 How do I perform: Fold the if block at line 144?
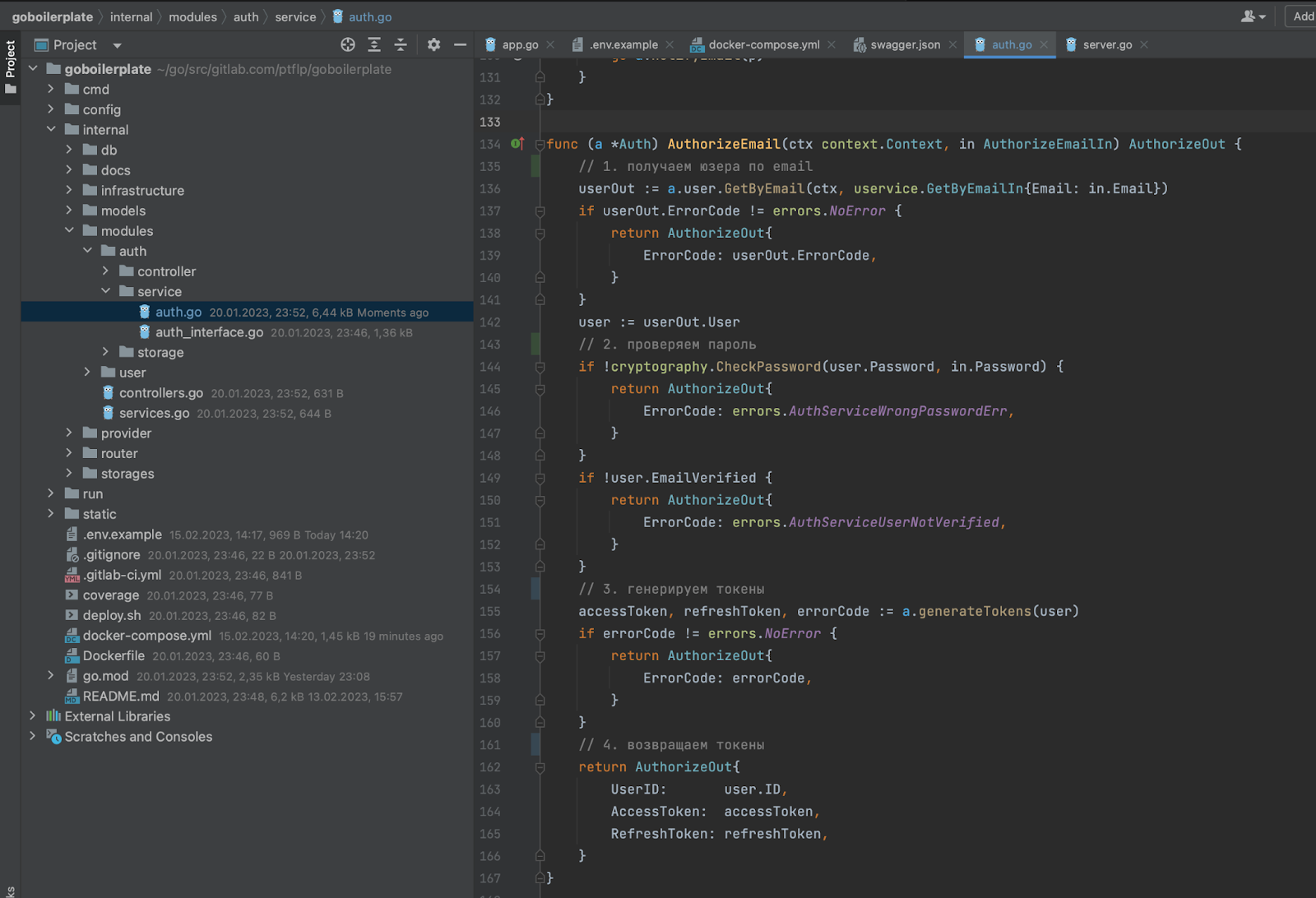point(540,367)
